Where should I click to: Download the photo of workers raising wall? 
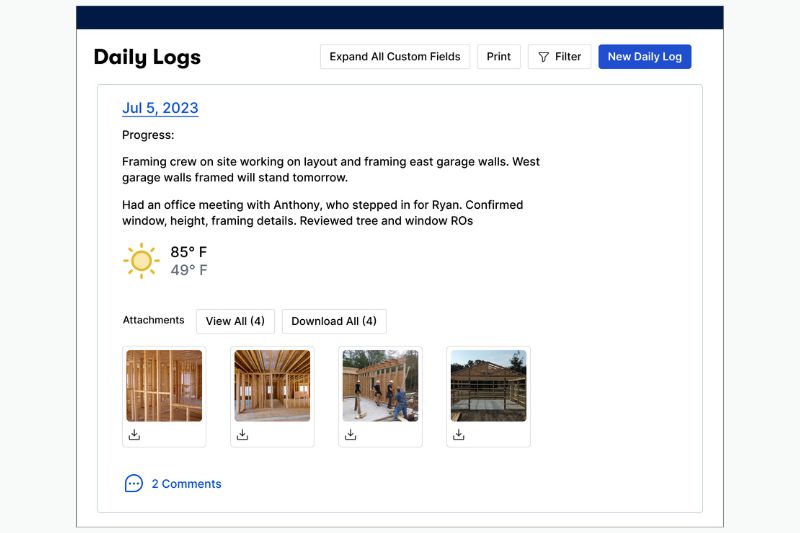[x=350, y=435]
